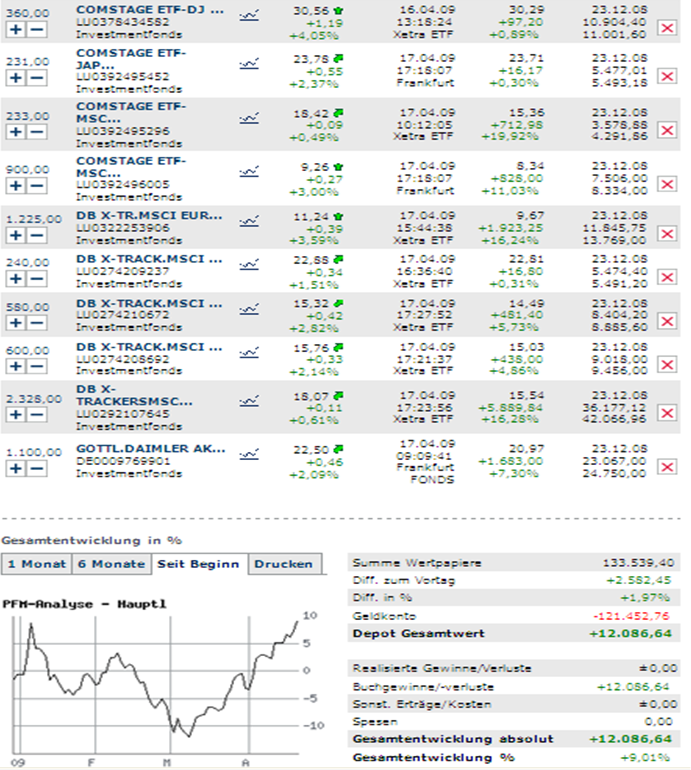Image resolution: width=691 pixels, height=770 pixels.
Task: Open DB X-TR.MSCI EUR fund link
Action: [x=149, y=216]
